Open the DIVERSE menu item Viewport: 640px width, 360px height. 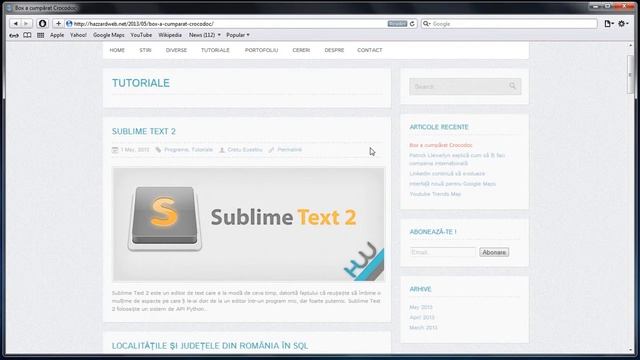[x=176, y=50]
